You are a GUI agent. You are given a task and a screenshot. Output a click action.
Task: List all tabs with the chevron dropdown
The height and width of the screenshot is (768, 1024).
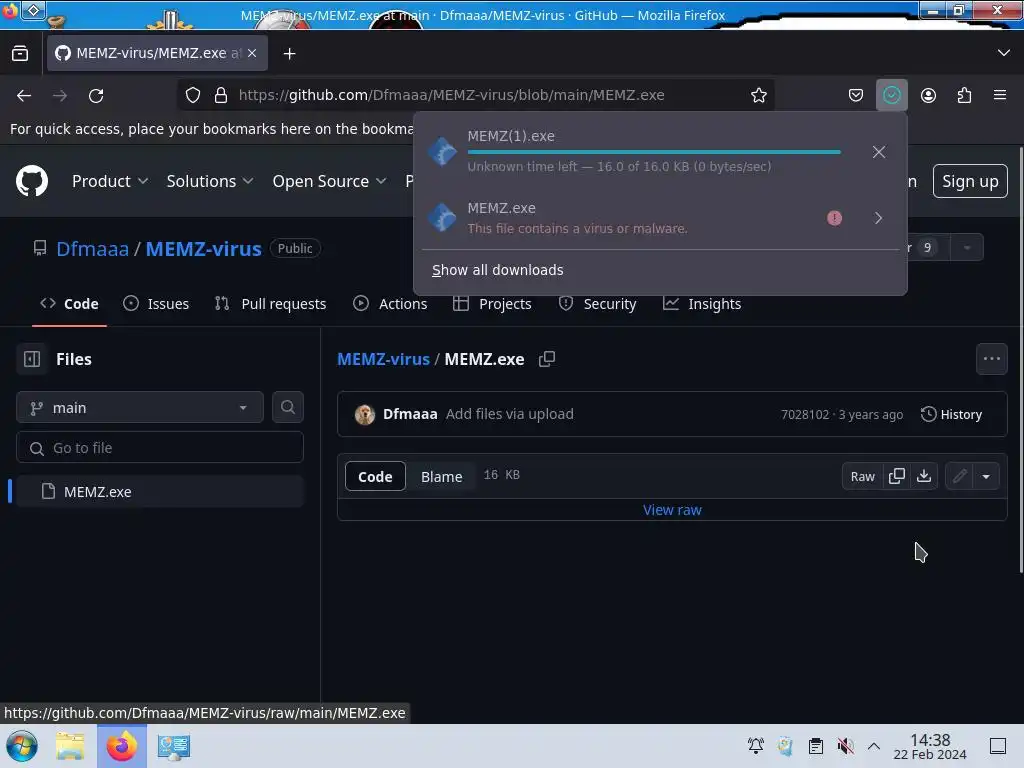coord(1004,53)
